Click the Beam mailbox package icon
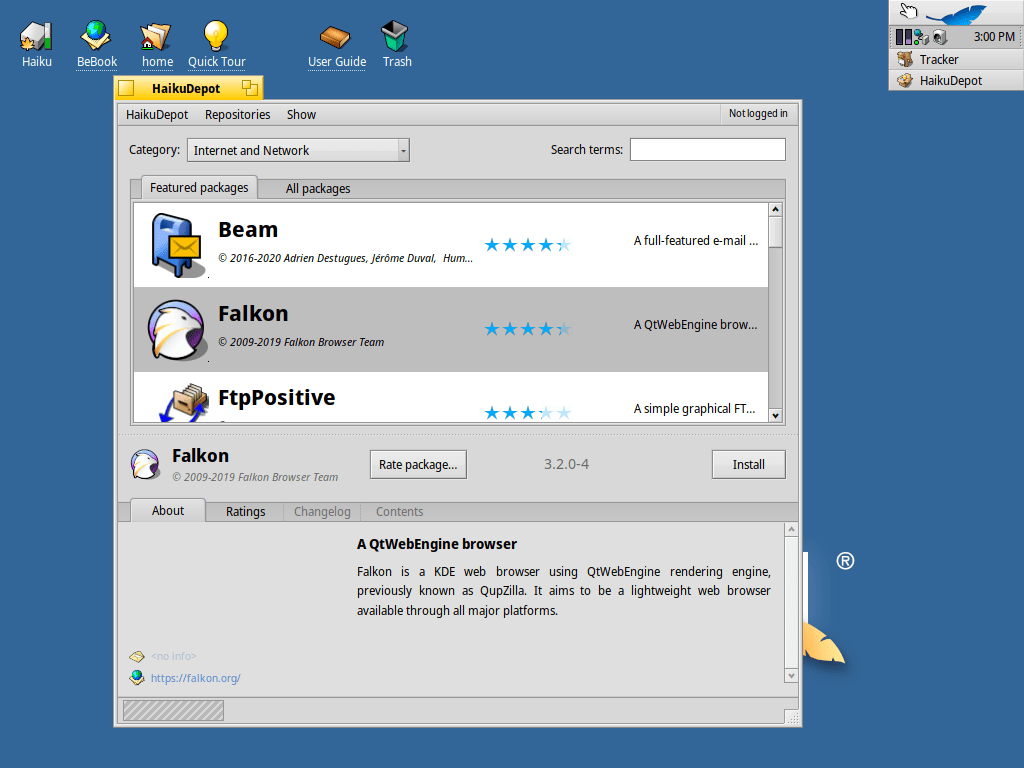1024x768 pixels. [176, 246]
